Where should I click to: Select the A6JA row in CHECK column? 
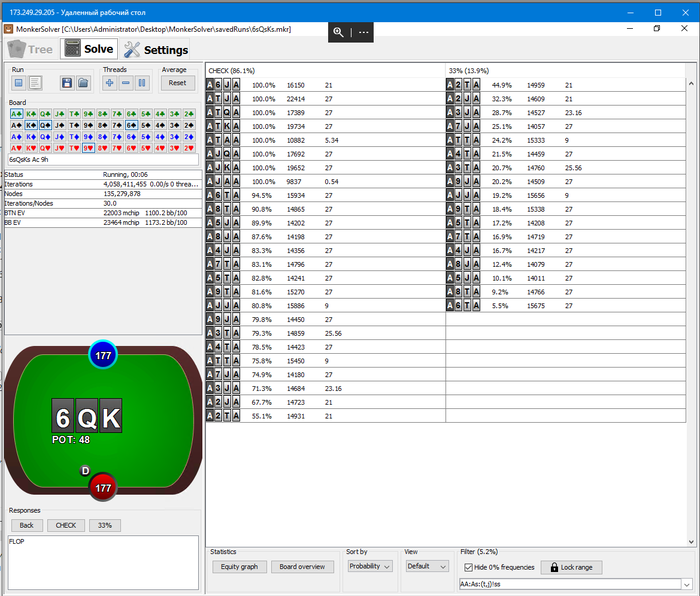[325, 85]
